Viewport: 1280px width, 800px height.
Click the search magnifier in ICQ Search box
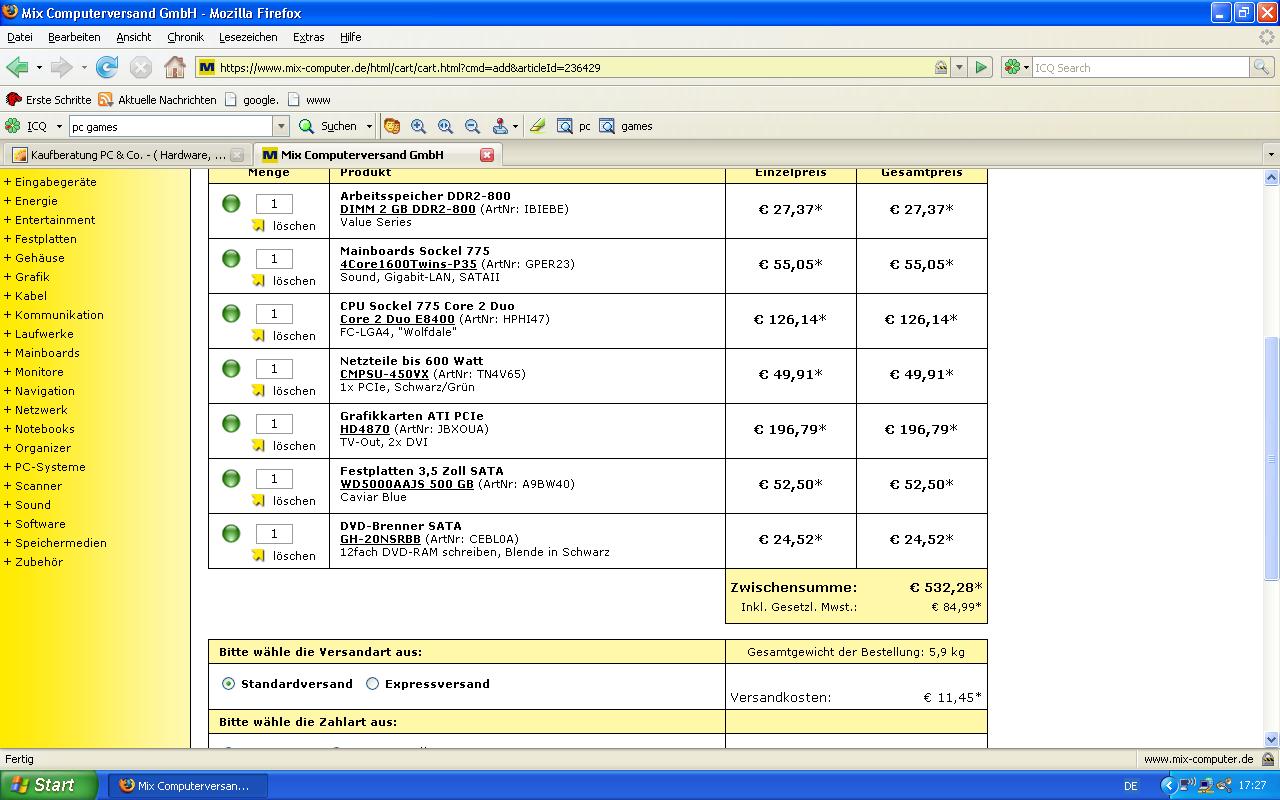point(1262,67)
